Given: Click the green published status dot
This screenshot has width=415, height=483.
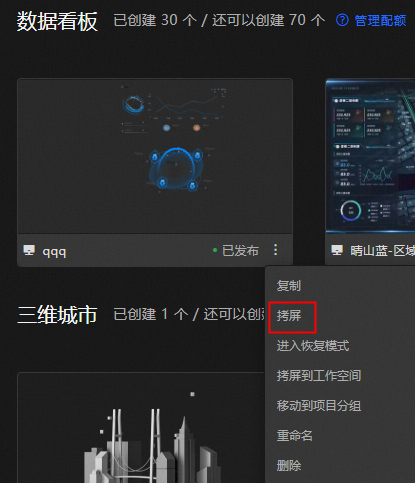Looking at the screenshot, I should click(215, 250).
